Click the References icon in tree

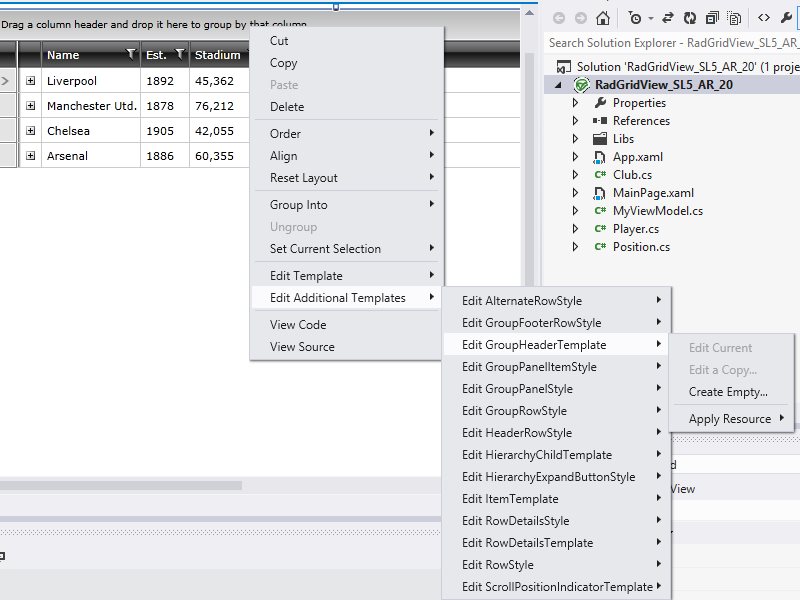[x=600, y=121]
